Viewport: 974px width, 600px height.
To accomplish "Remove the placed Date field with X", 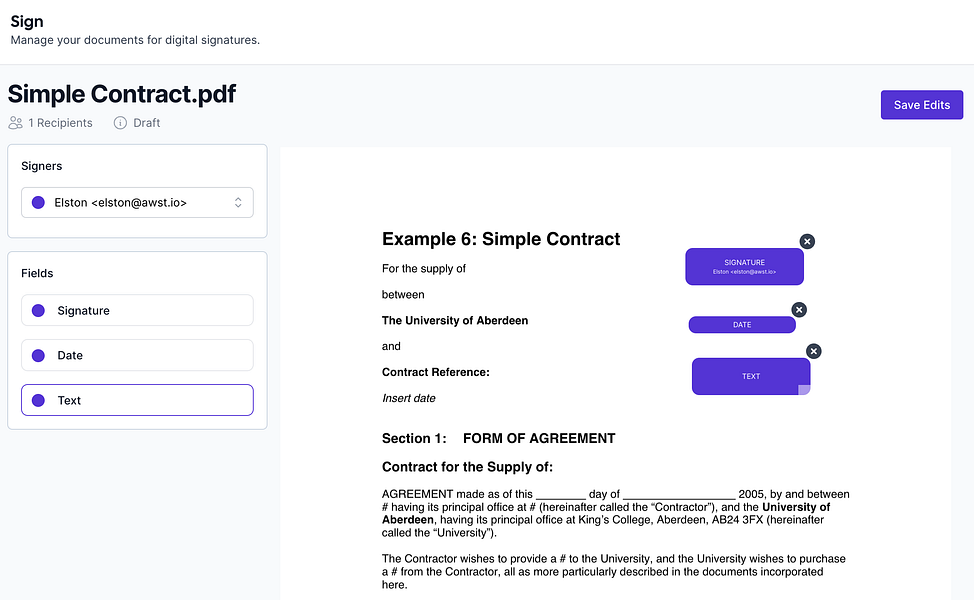I will (799, 310).
